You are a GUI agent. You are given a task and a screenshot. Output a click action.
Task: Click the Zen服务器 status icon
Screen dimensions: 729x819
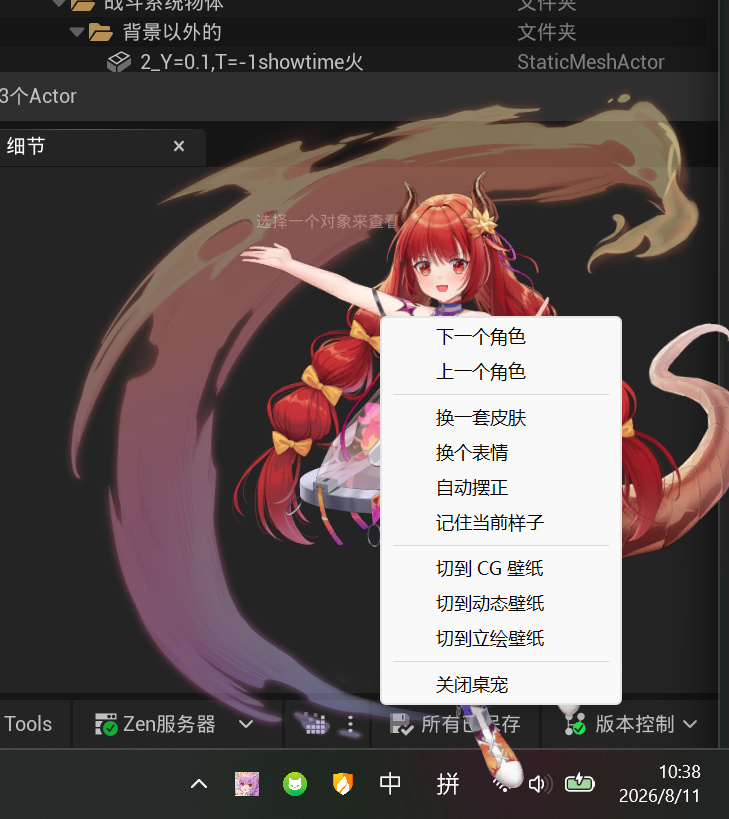click(x=106, y=724)
